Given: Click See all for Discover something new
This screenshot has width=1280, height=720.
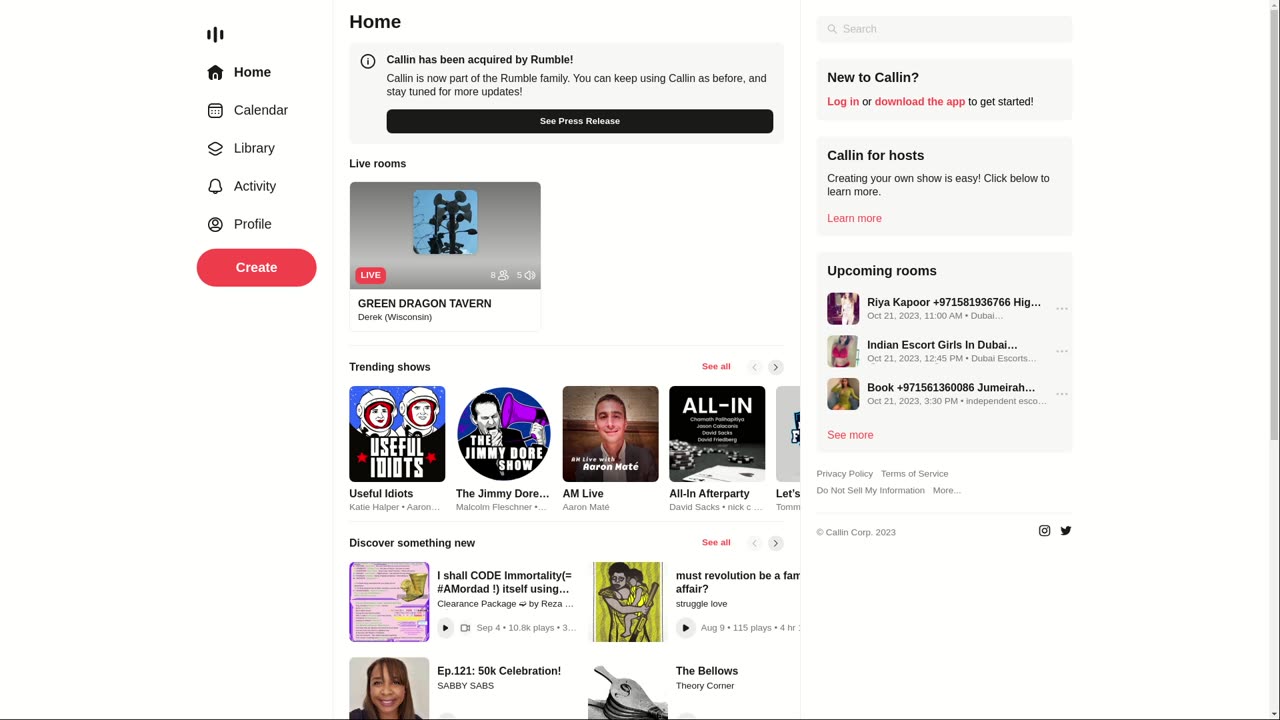Looking at the screenshot, I should point(716,542).
